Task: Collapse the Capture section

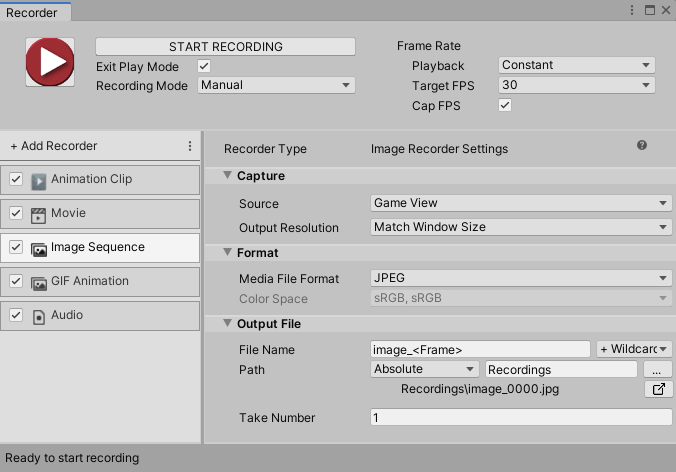Action: tap(227, 175)
